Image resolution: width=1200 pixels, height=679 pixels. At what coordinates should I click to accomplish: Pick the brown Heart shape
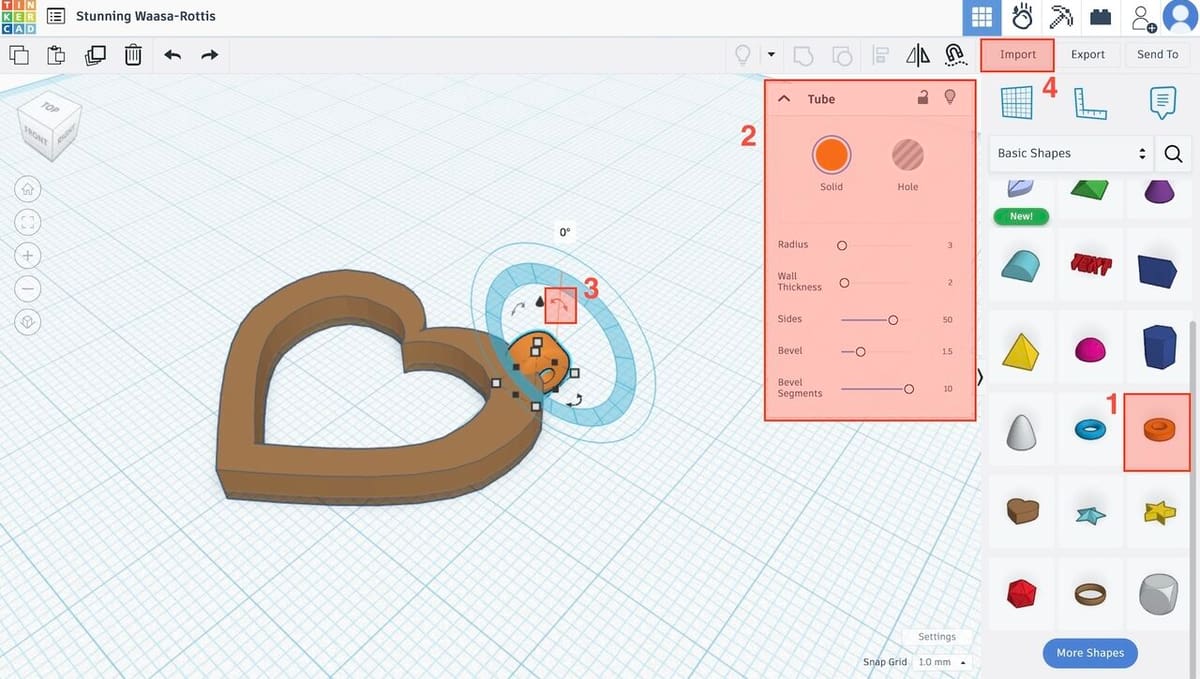tap(1022, 511)
